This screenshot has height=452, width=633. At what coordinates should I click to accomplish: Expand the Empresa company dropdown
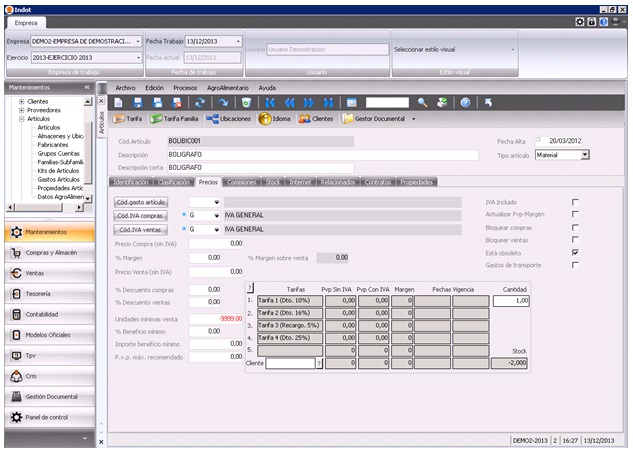(138, 42)
